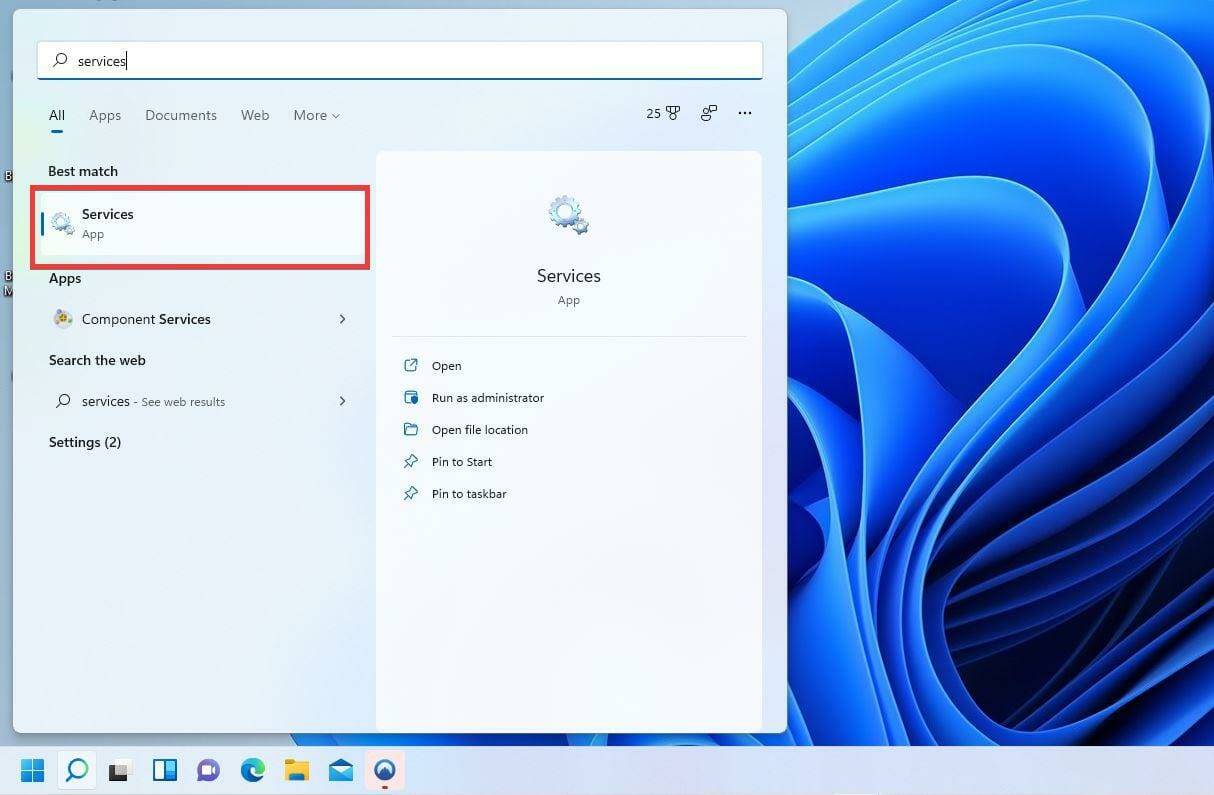Click the Component Services icon
The width and height of the screenshot is (1214, 795).
click(x=63, y=318)
